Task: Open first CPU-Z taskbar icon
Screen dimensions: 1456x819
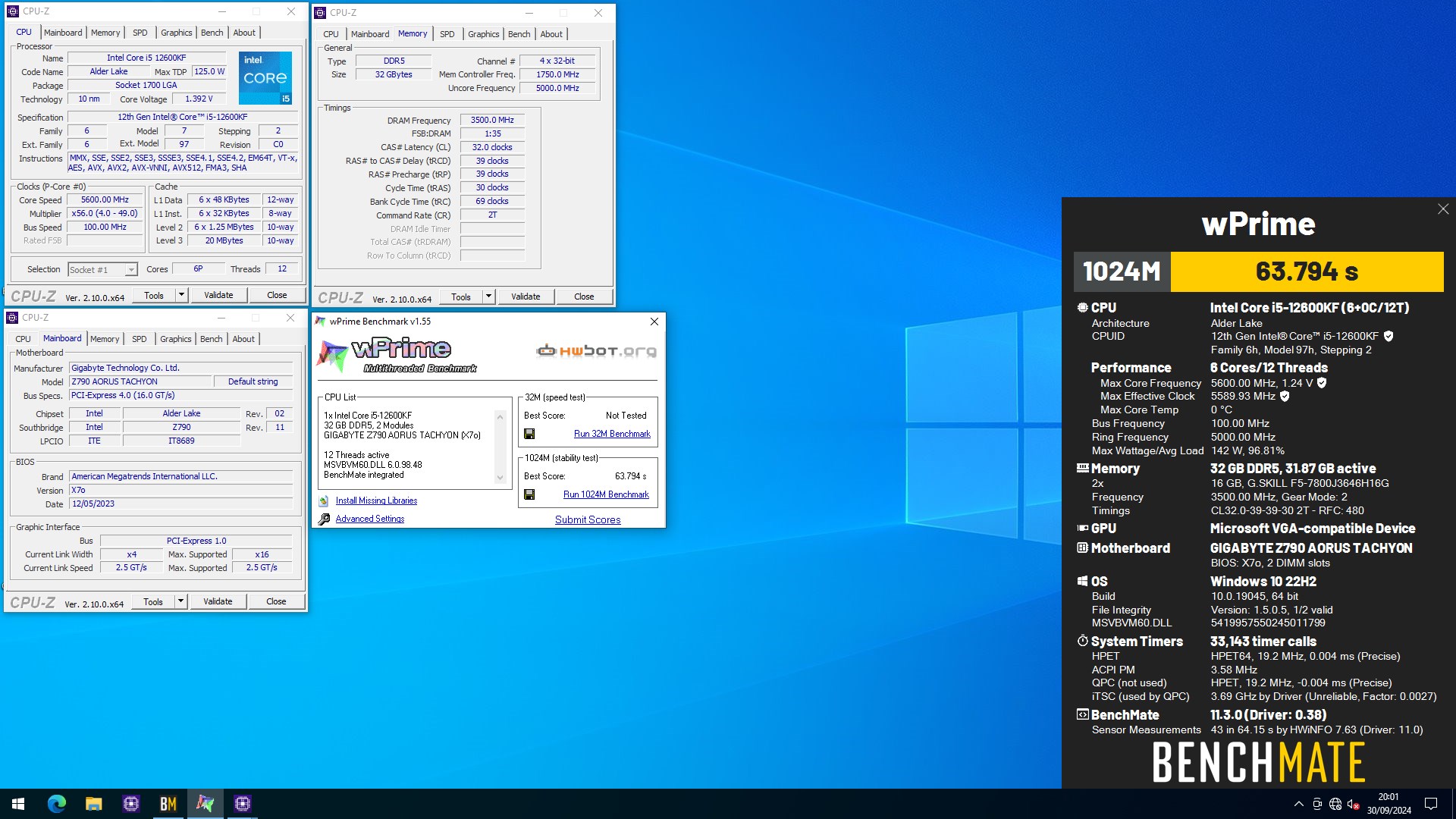Action: coord(130,804)
